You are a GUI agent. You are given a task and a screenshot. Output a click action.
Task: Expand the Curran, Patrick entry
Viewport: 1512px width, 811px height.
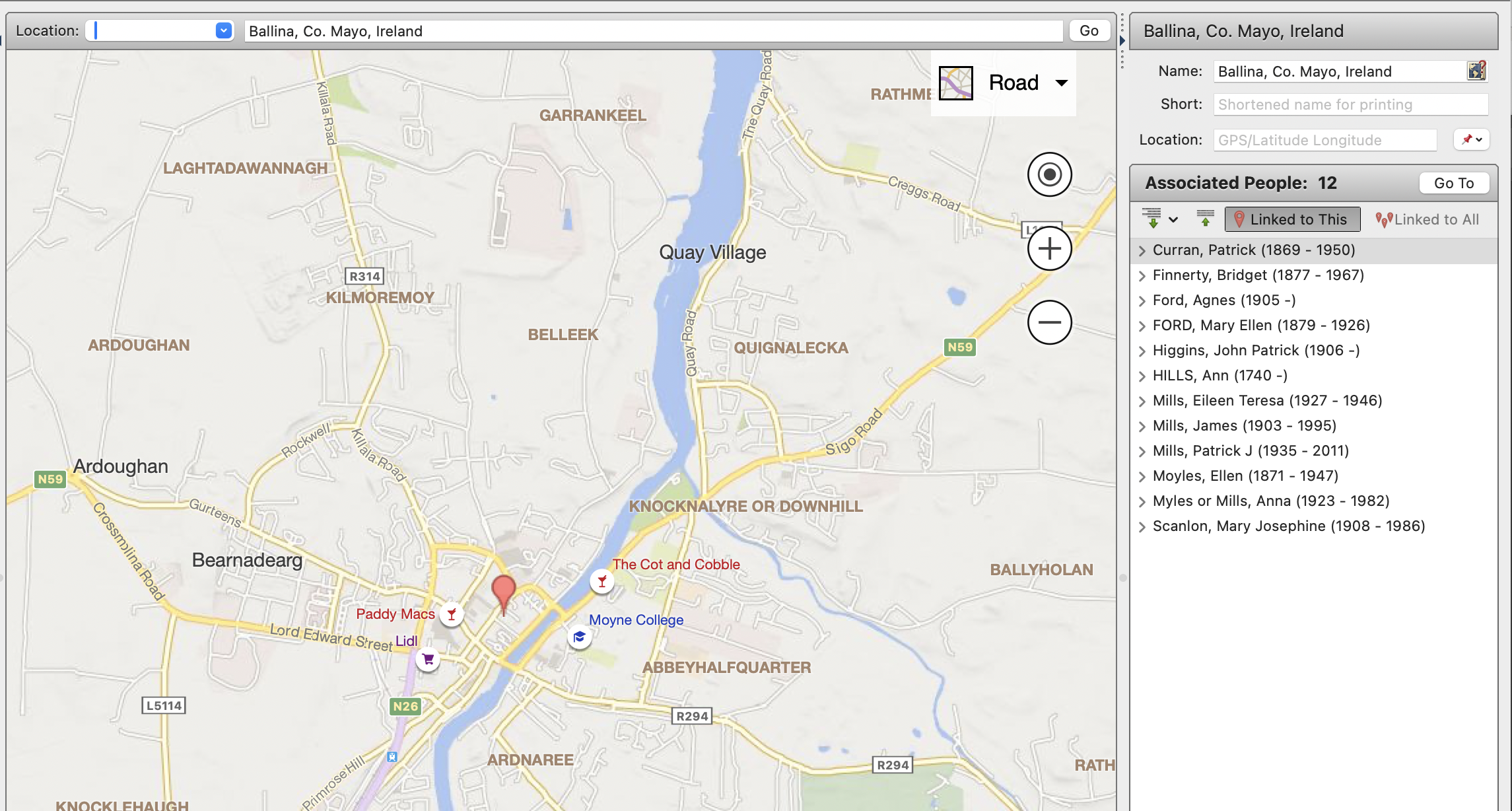(x=1142, y=250)
